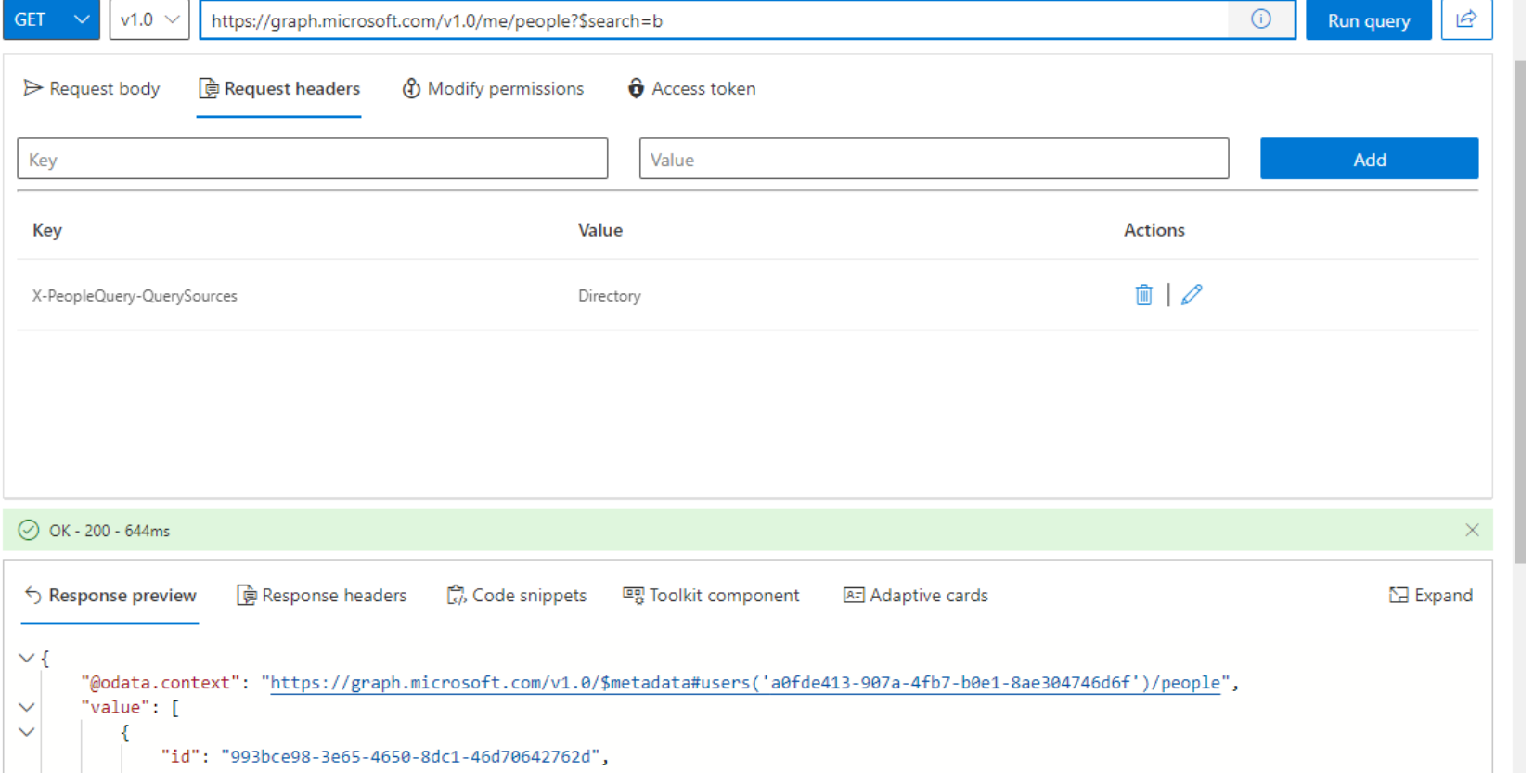Select OK - 200 - 644ms status text
Image resolution: width=1534 pixels, height=784 pixels.
110,531
